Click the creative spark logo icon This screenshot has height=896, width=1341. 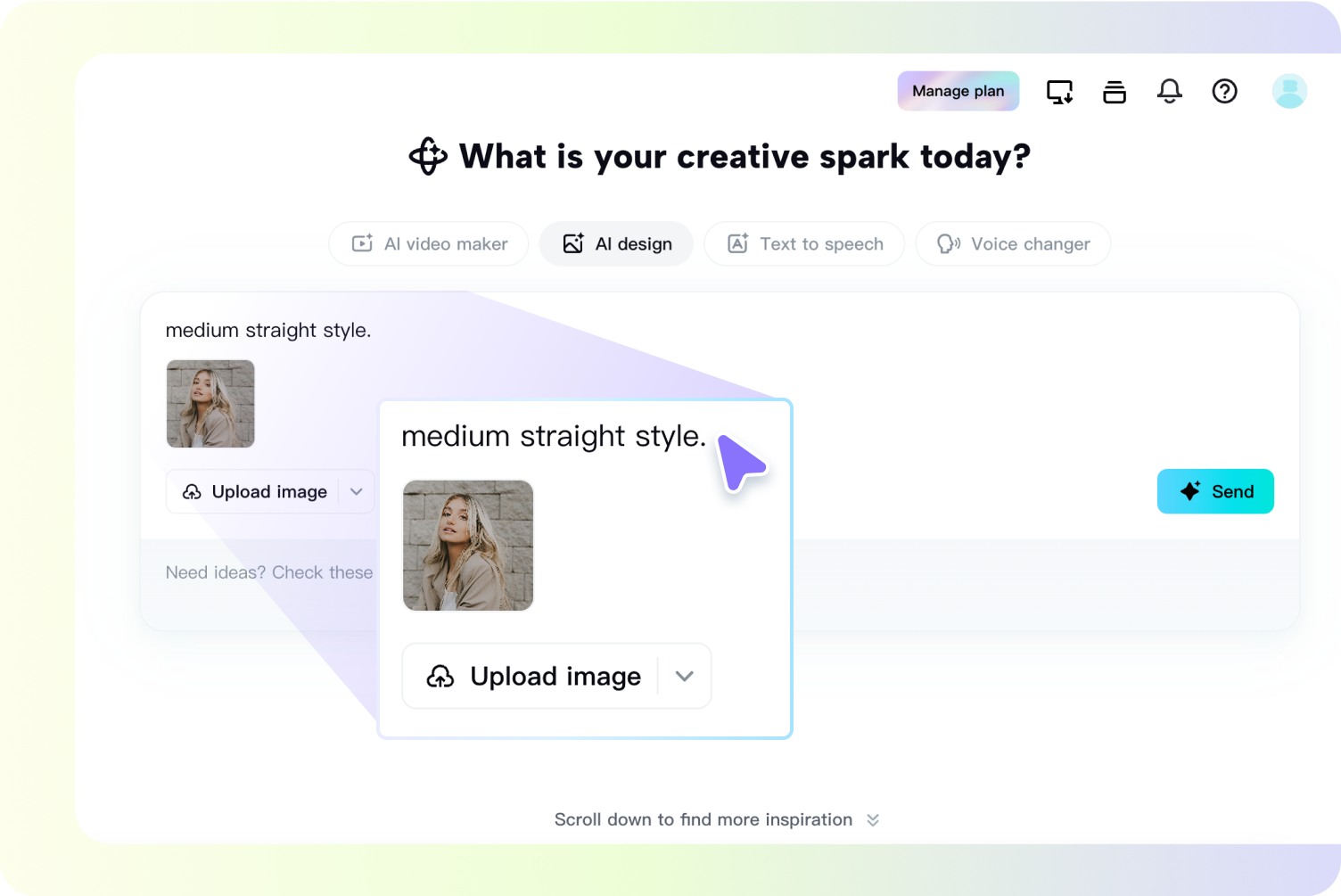click(428, 156)
